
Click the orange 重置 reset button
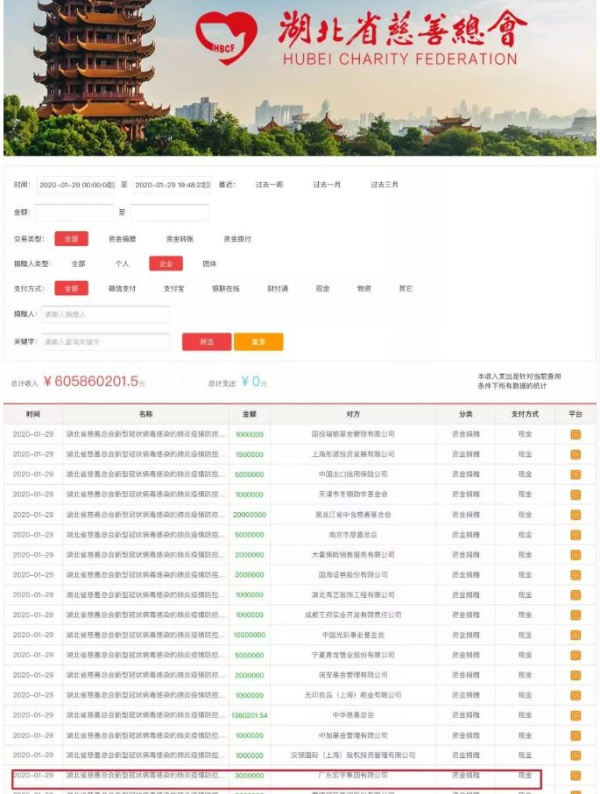click(x=258, y=342)
